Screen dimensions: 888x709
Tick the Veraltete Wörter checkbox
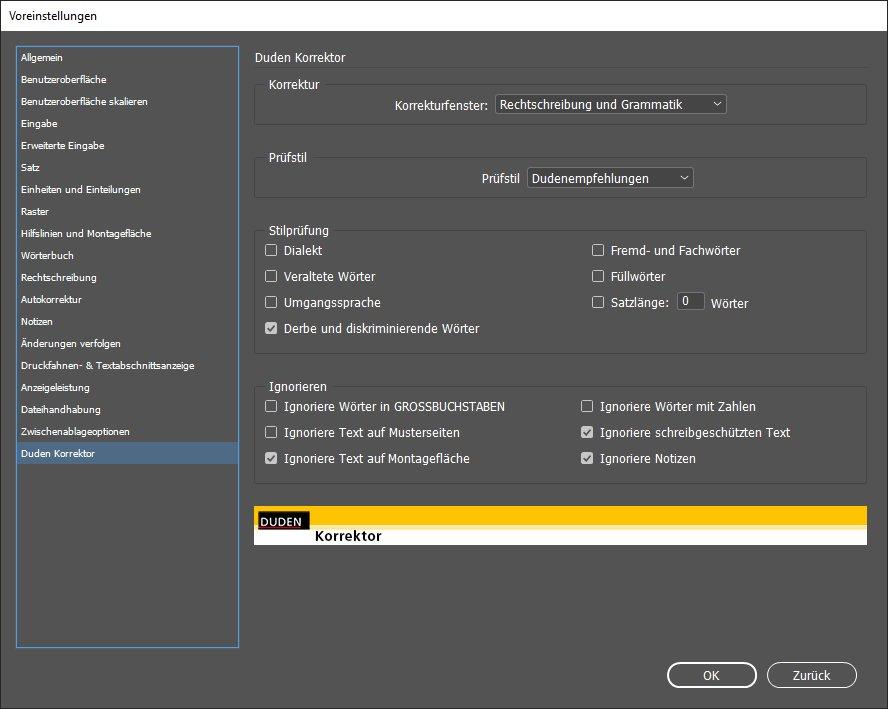[271, 276]
